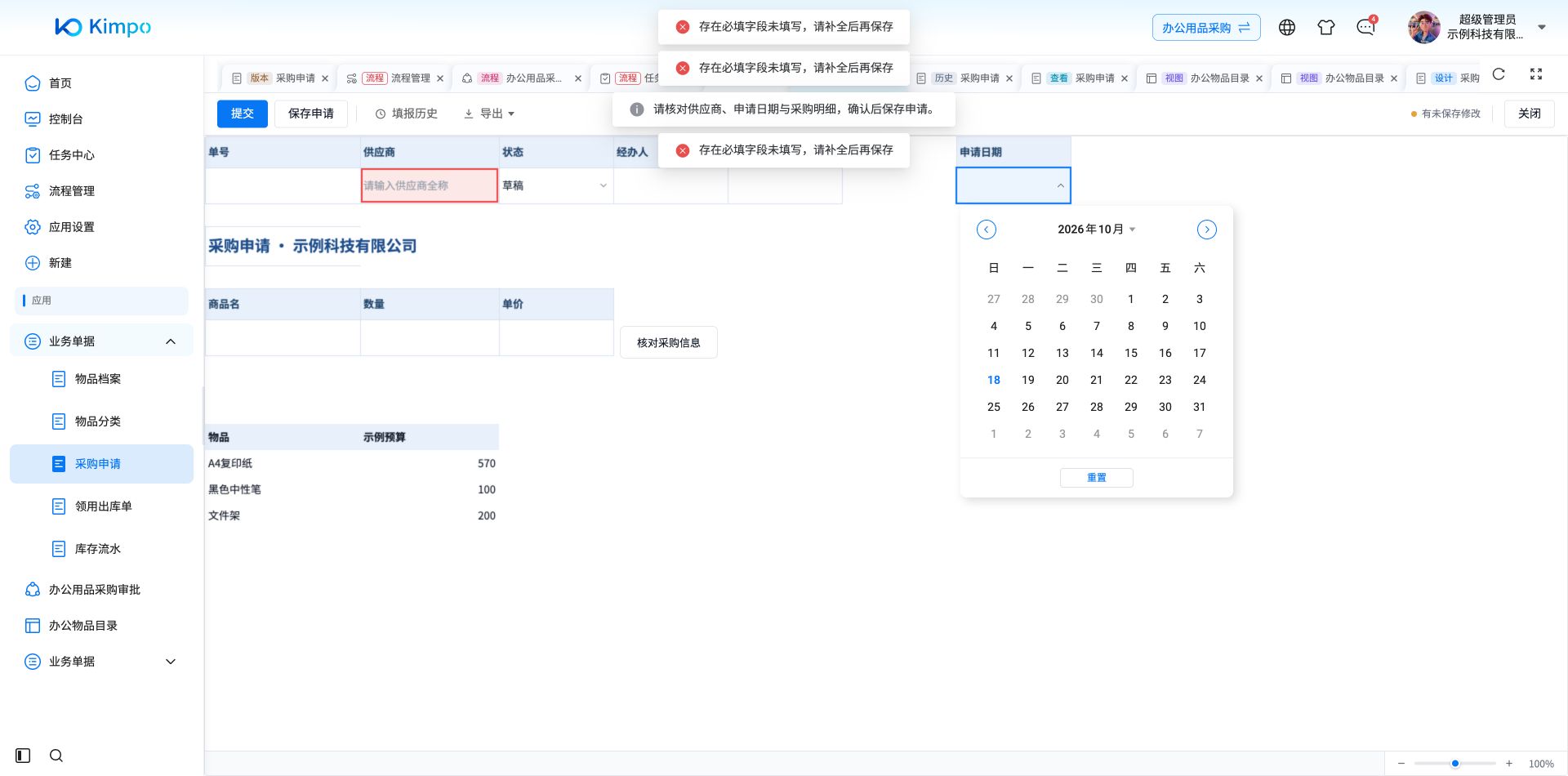Click the Kimpo logo

tap(103, 27)
